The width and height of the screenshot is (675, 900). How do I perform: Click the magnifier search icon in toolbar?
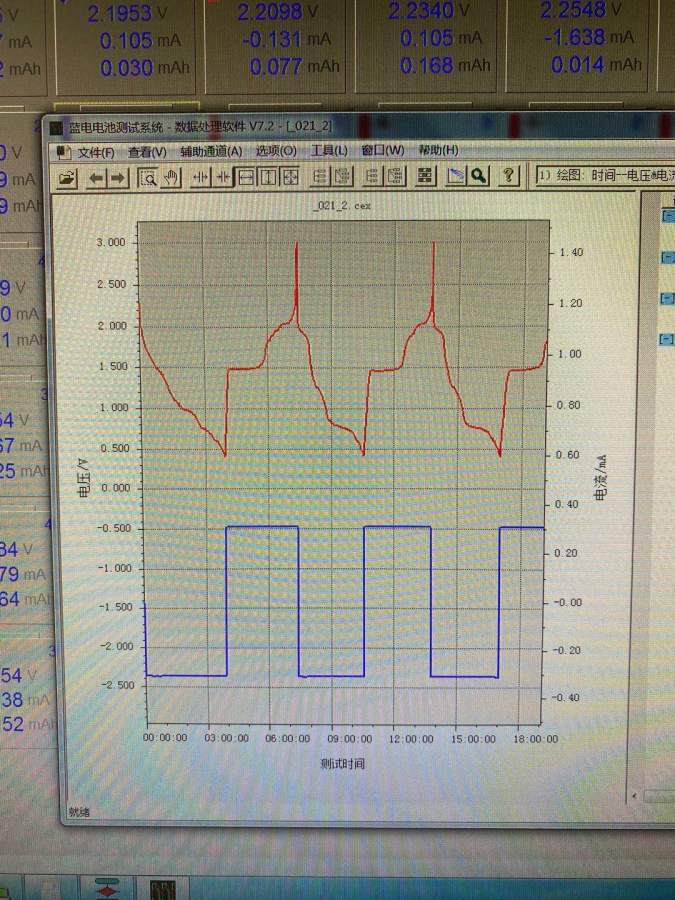point(479,176)
